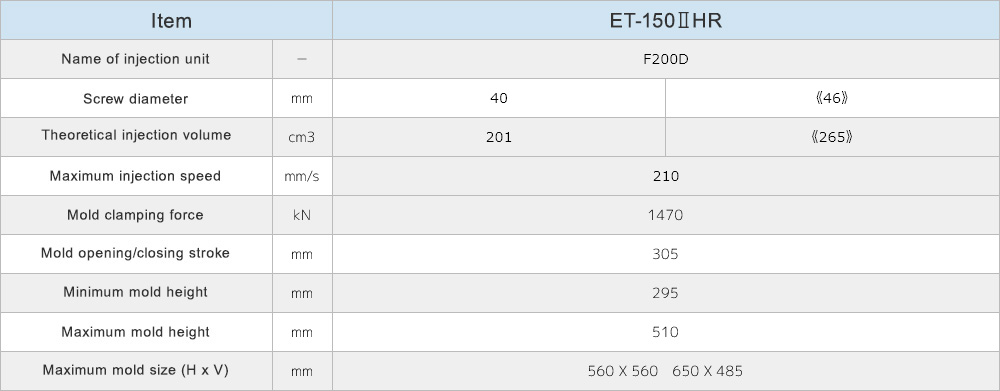The width and height of the screenshot is (1000, 391).
Task: Select the Screw diameter row label
Action: tap(136, 99)
